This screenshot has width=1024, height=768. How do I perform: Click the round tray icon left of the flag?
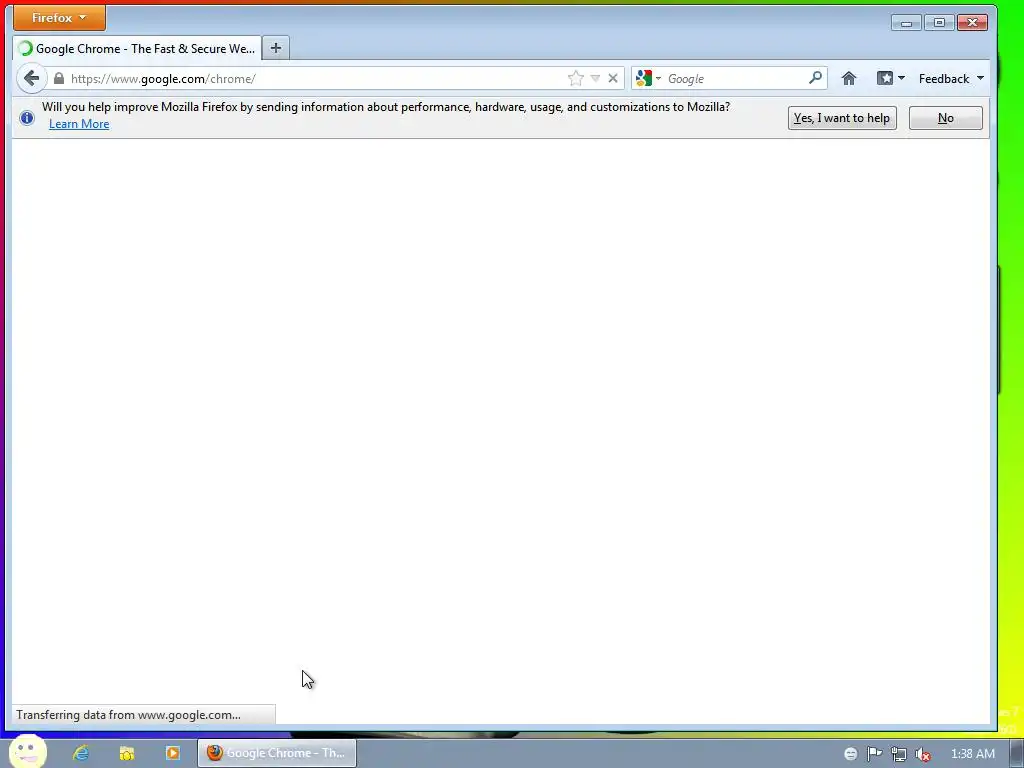[x=850, y=754]
